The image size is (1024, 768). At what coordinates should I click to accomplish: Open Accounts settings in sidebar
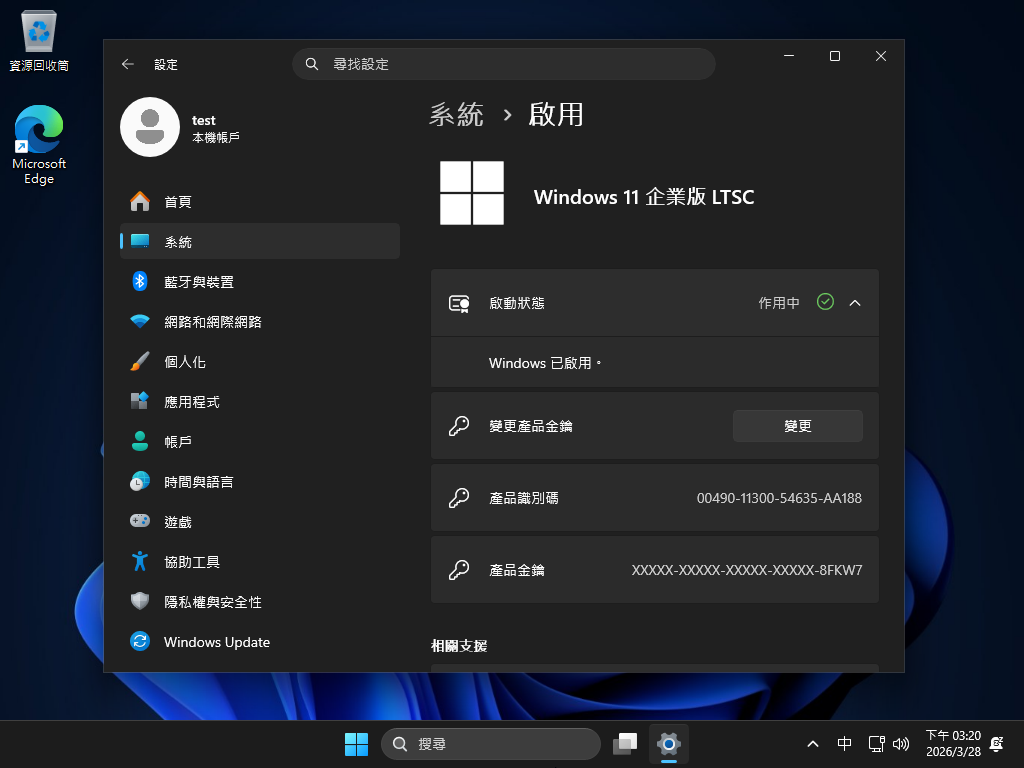pyautogui.click(x=178, y=442)
